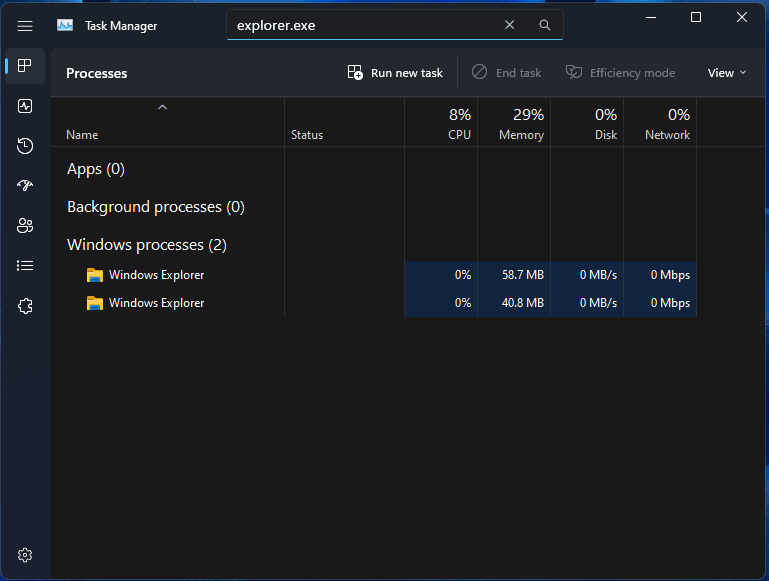
Task: Open the Startup apps page
Action: (x=25, y=185)
